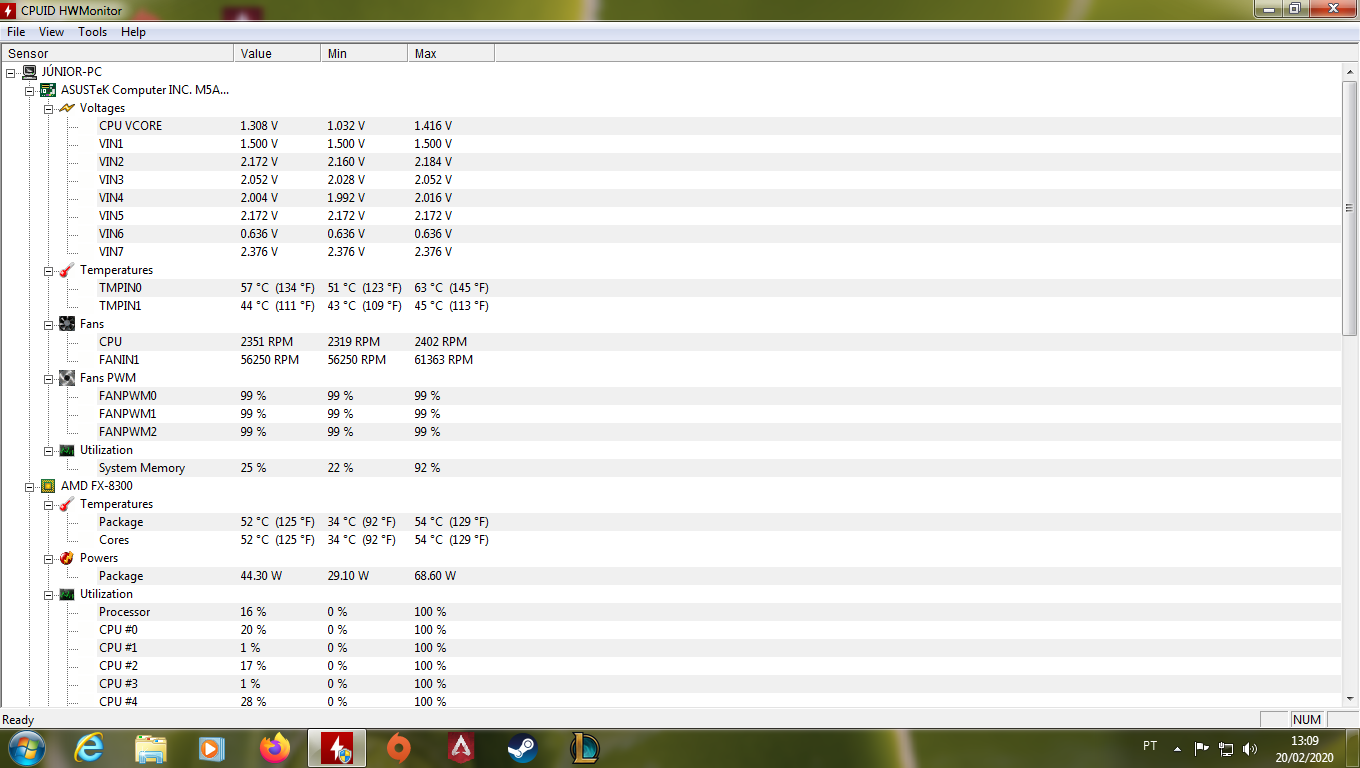Click the PT language indicator
The width and height of the screenshot is (1360, 768).
point(1150,747)
